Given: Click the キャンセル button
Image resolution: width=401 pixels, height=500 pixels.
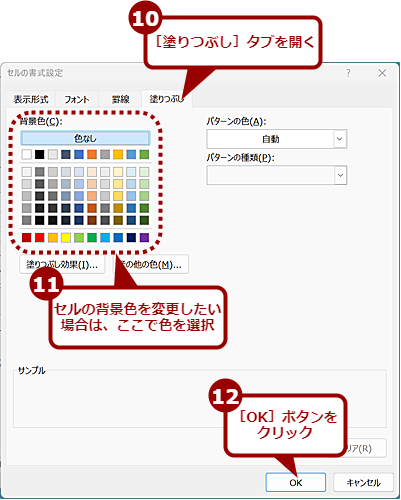Looking at the screenshot, I should point(363,482).
